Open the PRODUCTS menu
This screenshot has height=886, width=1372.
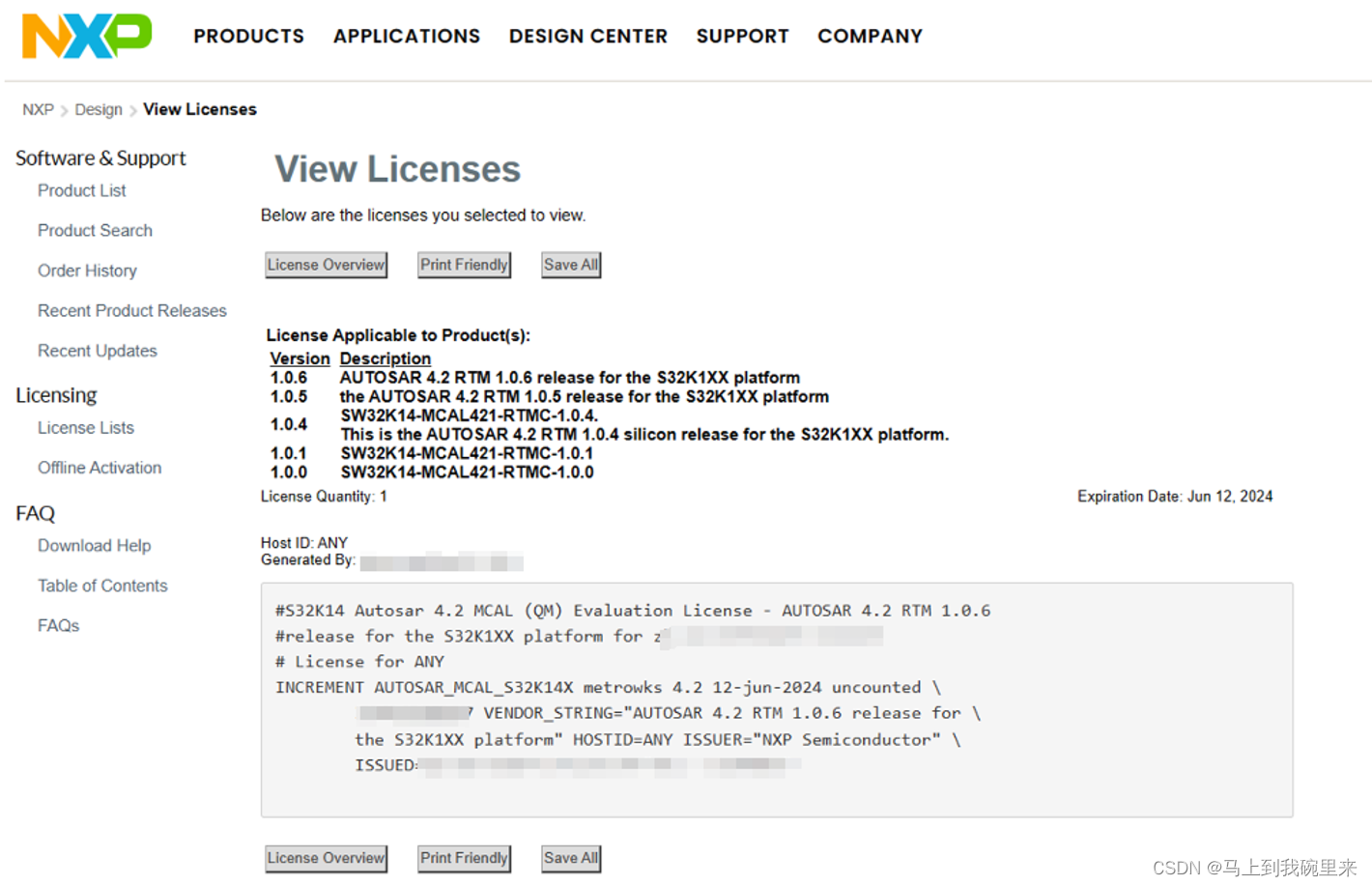pos(248,36)
